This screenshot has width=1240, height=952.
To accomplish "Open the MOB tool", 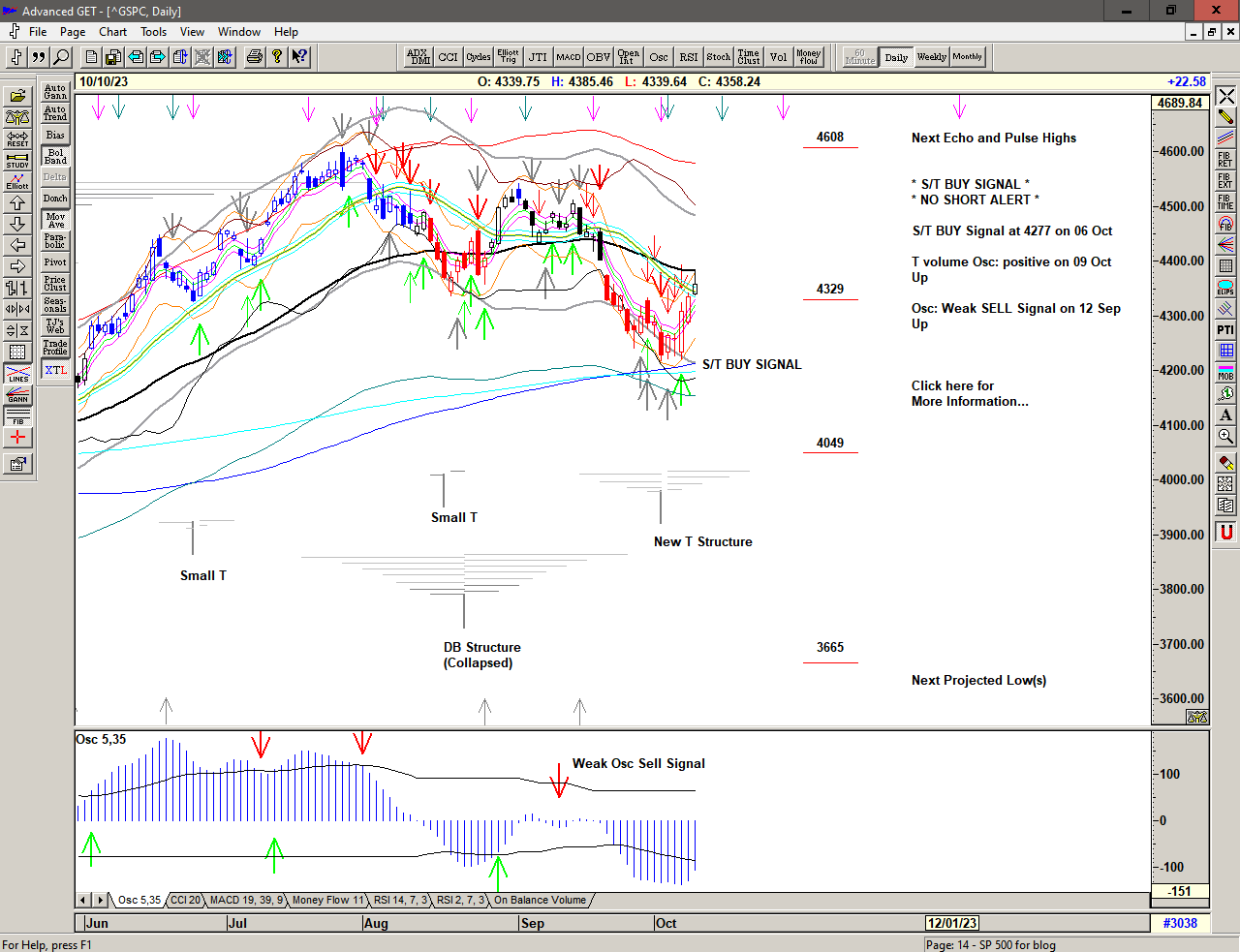I will click(1225, 372).
